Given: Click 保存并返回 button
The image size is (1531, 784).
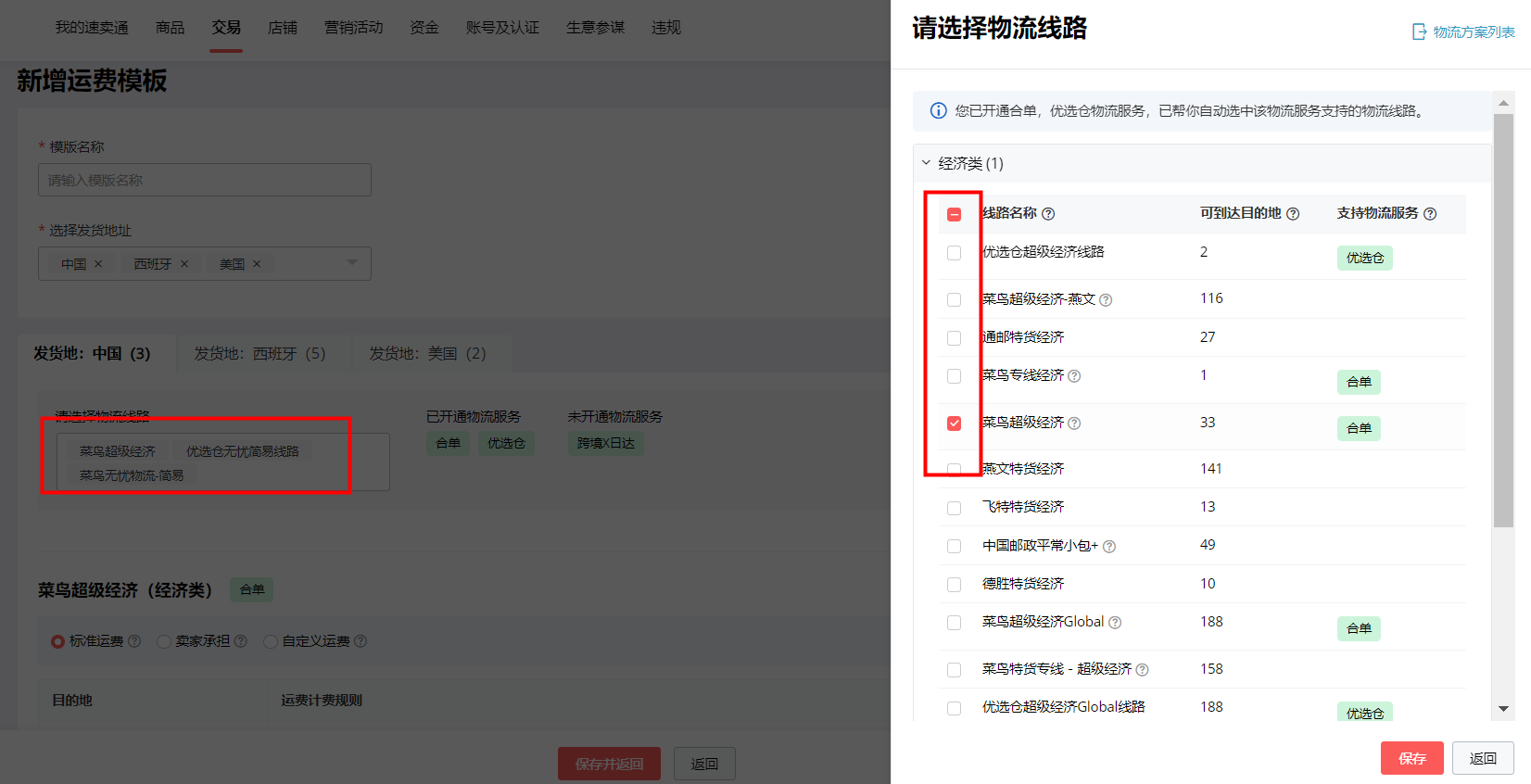Looking at the screenshot, I should [x=609, y=764].
